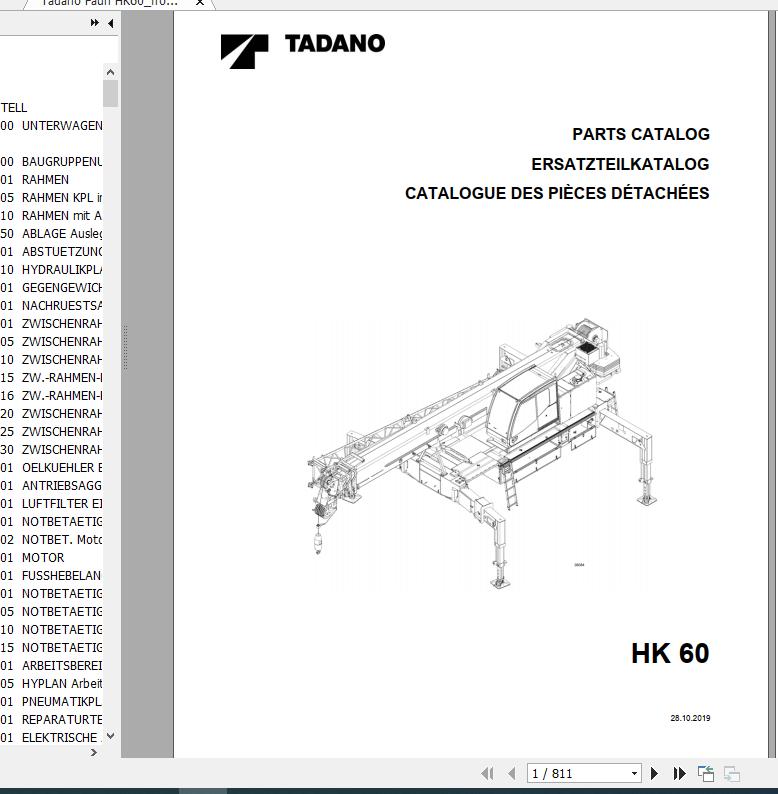The width and height of the screenshot is (778, 794).
Task: Open the 15 NOTBETAETIG bookmark
Action: point(51,648)
